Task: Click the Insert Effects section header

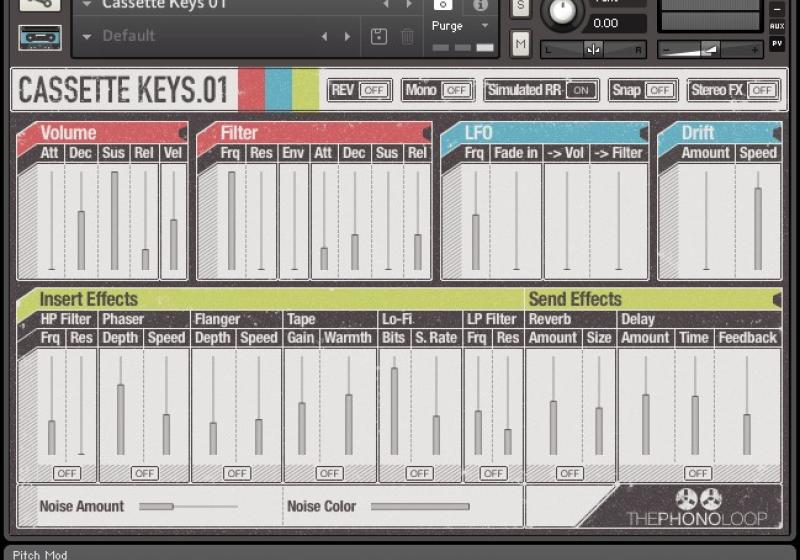Action: click(x=88, y=299)
